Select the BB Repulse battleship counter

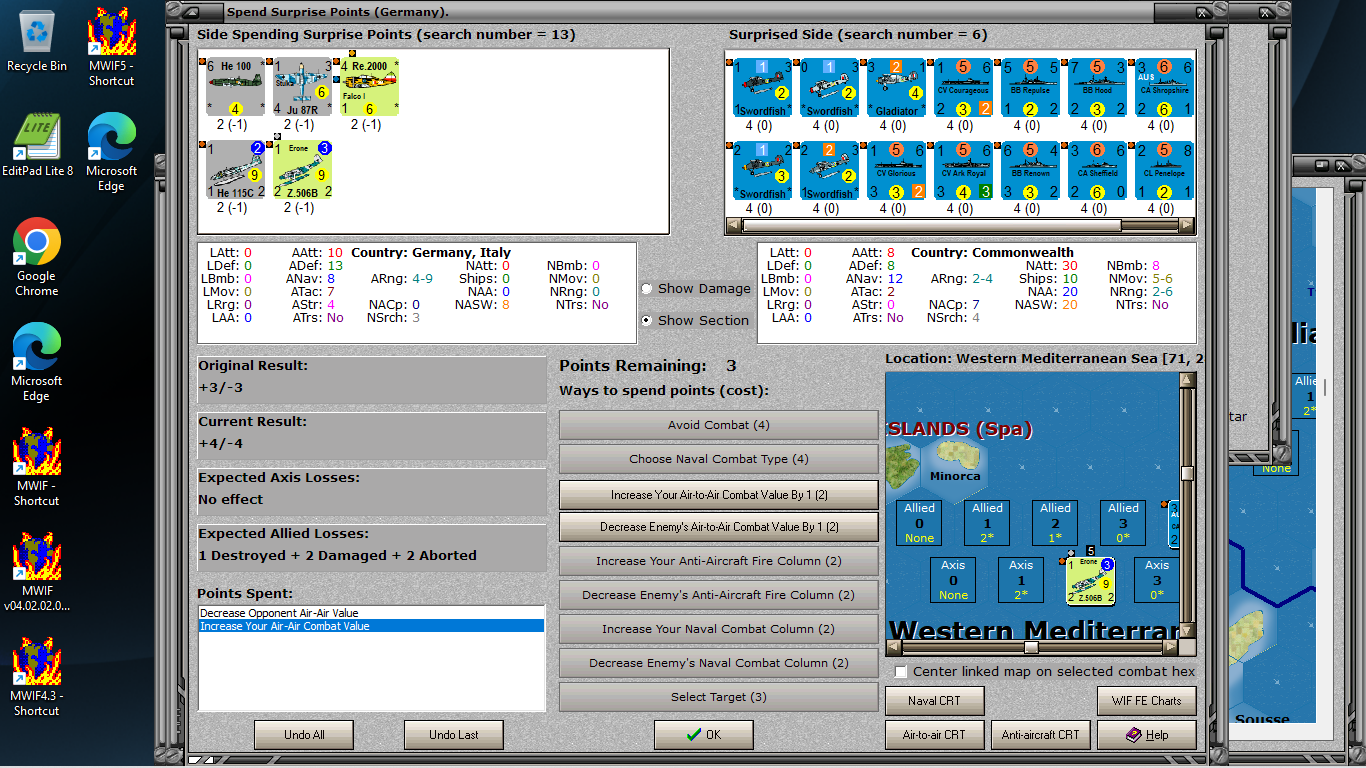(1030, 87)
